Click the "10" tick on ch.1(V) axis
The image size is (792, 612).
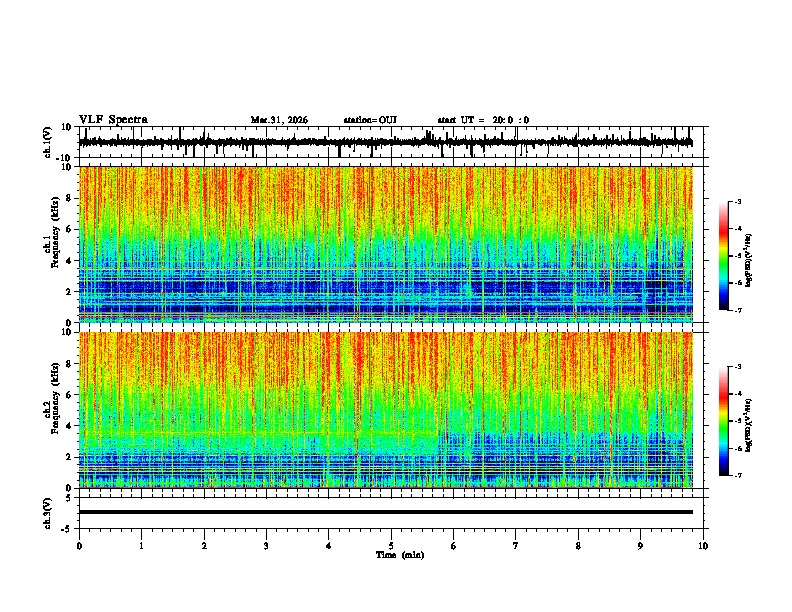click(x=67, y=127)
